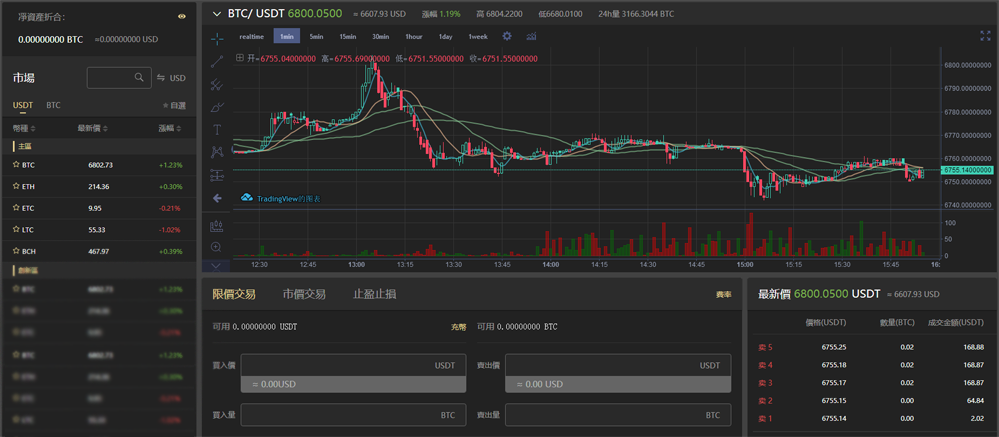Click the back arrow in chart toolbar
The image size is (999, 437).
217,198
